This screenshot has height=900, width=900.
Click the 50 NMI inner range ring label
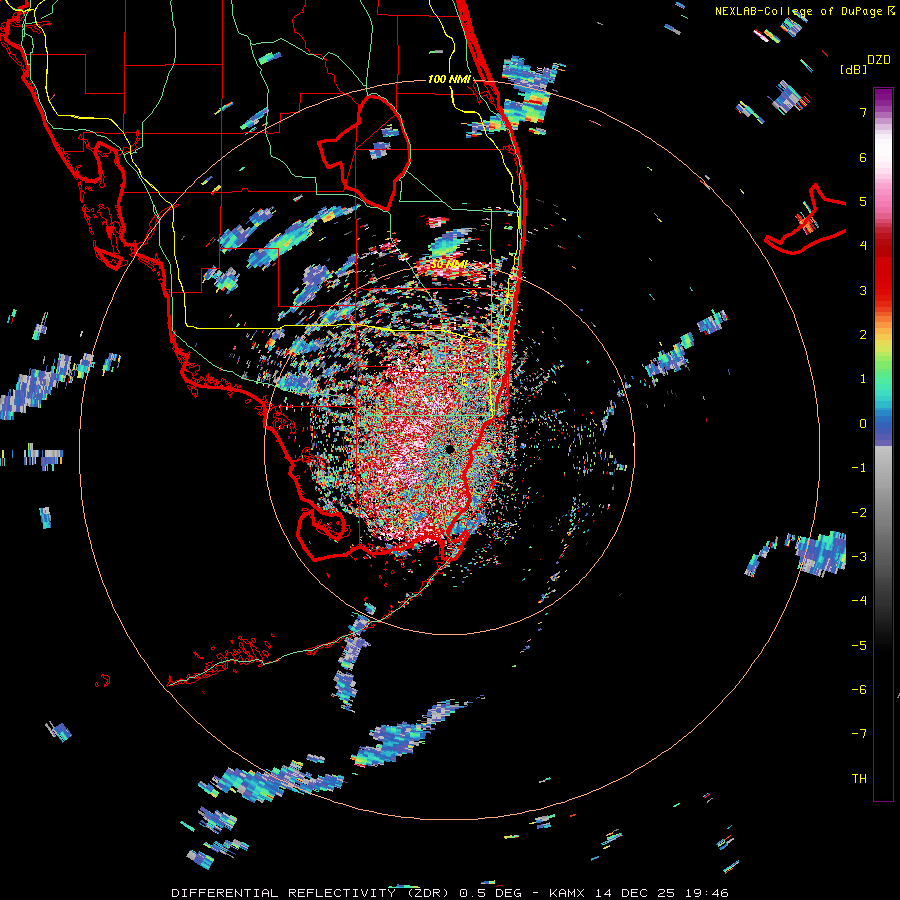pos(449,264)
